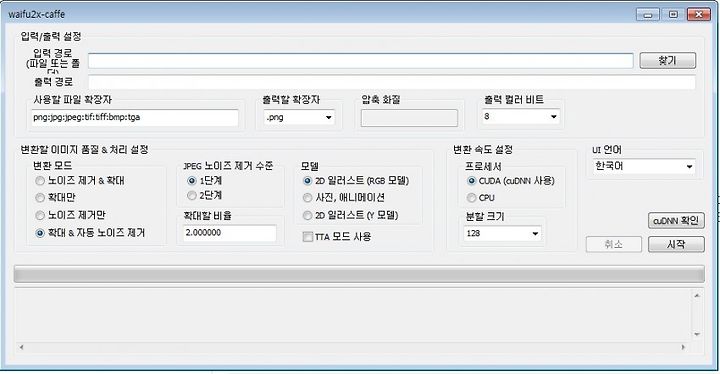
Task: Click the log scroll up arrow
Action: pos(697,295)
